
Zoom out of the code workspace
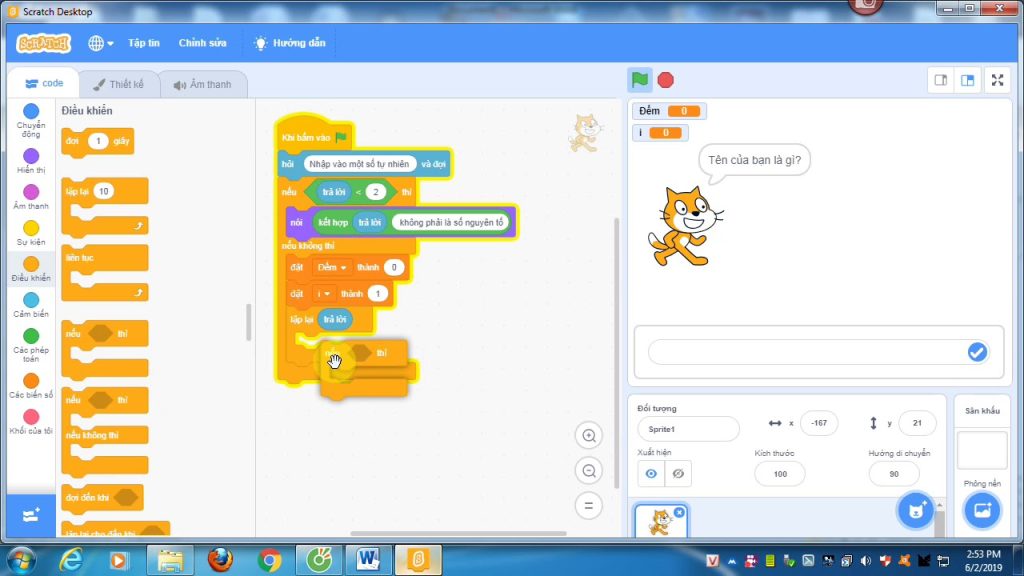589,471
